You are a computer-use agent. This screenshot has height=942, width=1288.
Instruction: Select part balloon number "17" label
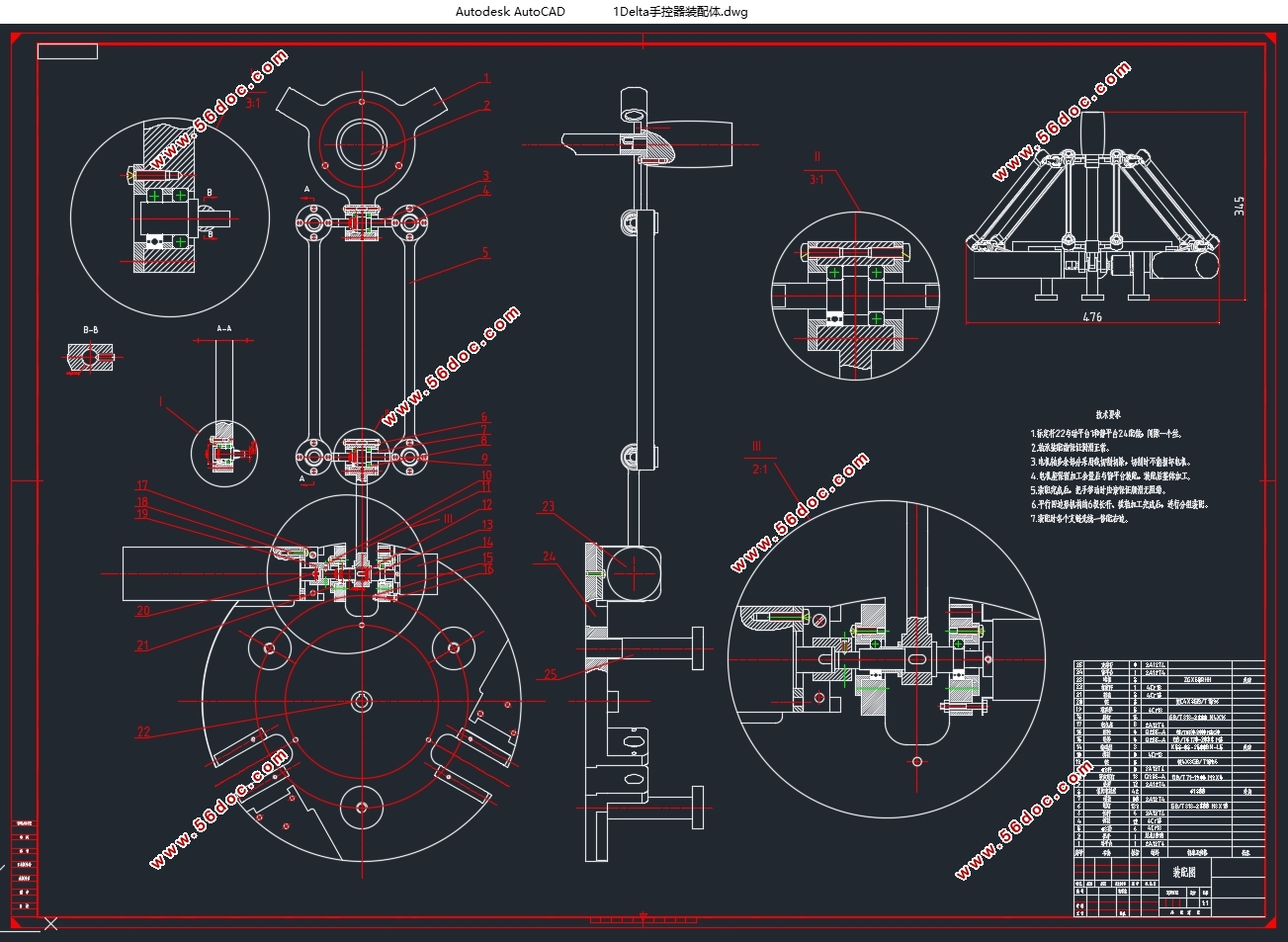point(142,485)
